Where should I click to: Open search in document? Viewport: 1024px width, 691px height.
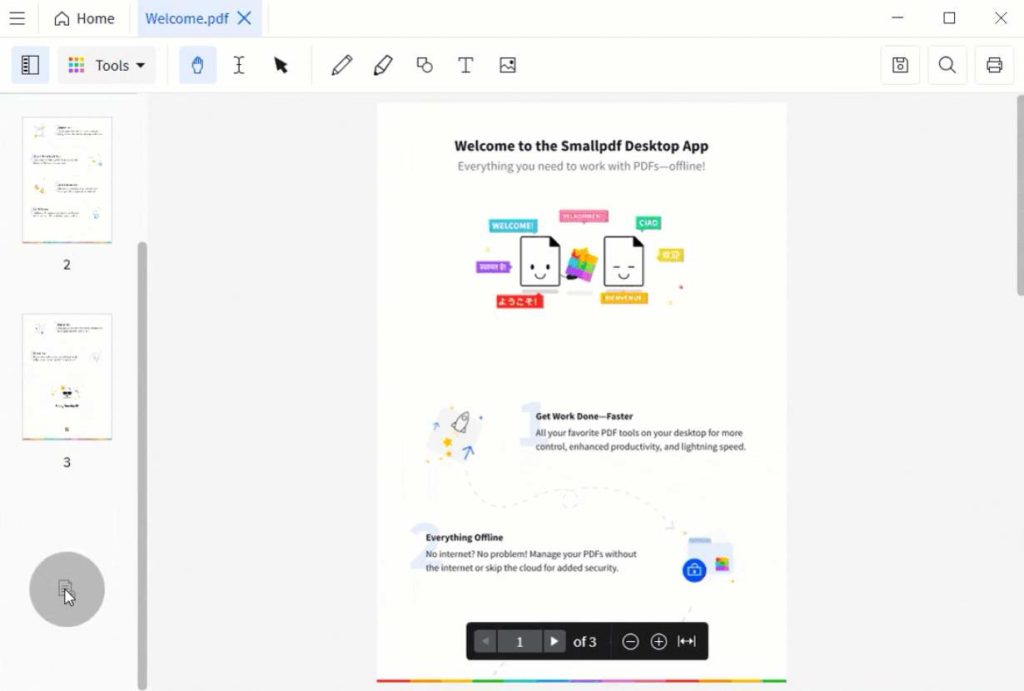pyautogui.click(x=948, y=65)
